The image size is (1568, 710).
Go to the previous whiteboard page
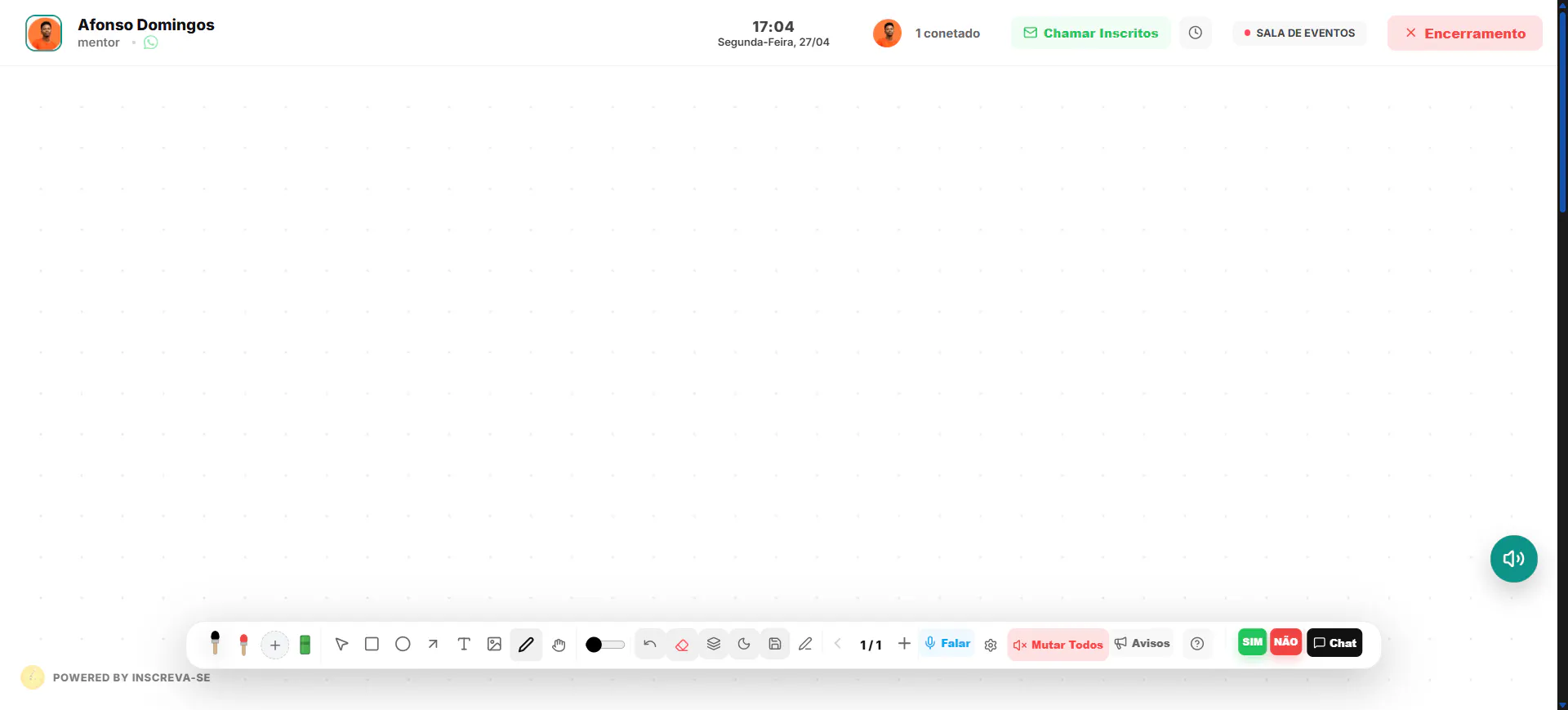tap(837, 644)
